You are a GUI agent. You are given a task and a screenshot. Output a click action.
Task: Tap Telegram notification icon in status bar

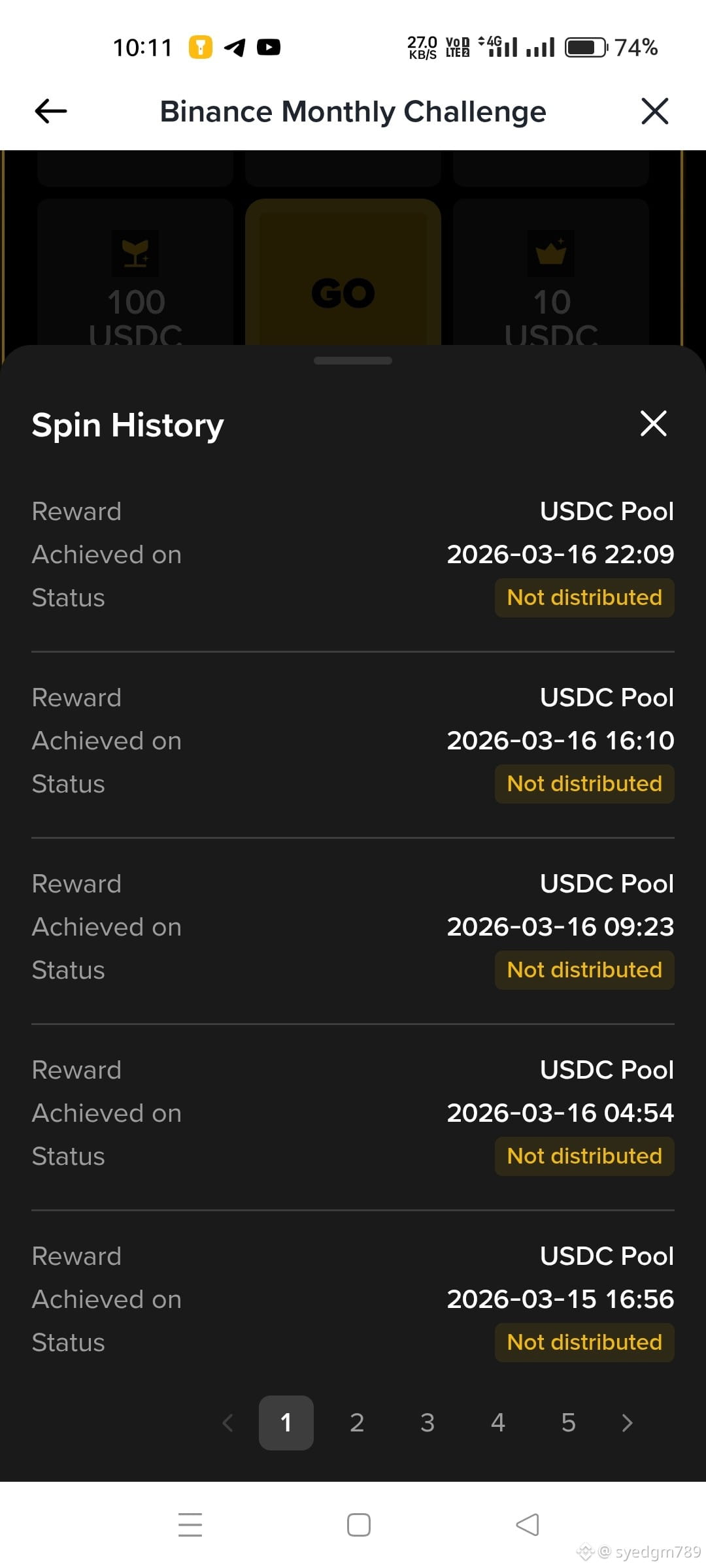click(x=235, y=47)
